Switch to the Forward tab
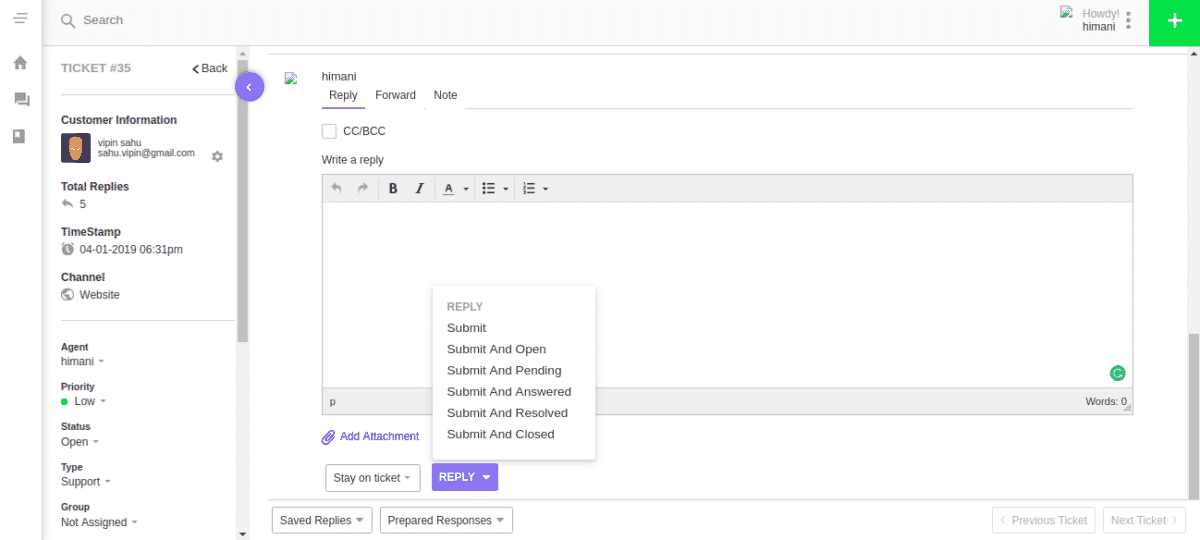 (395, 95)
